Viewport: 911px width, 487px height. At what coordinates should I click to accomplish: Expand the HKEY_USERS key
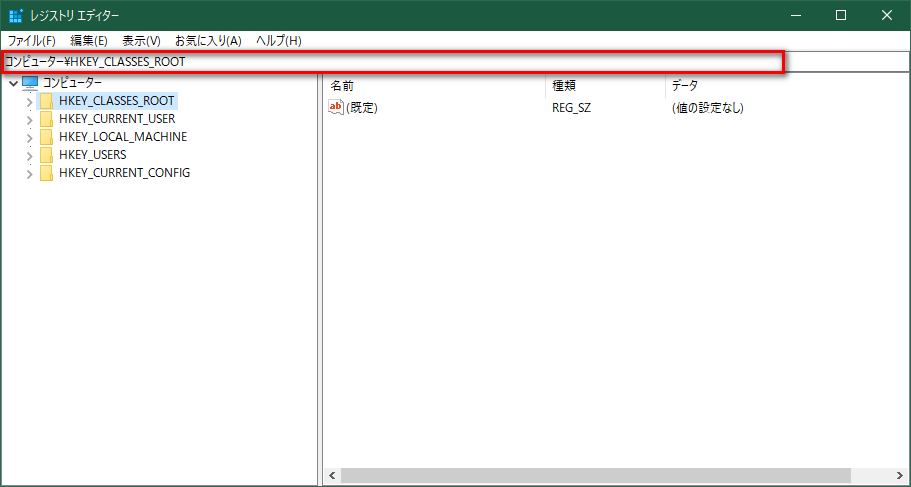(30, 155)
